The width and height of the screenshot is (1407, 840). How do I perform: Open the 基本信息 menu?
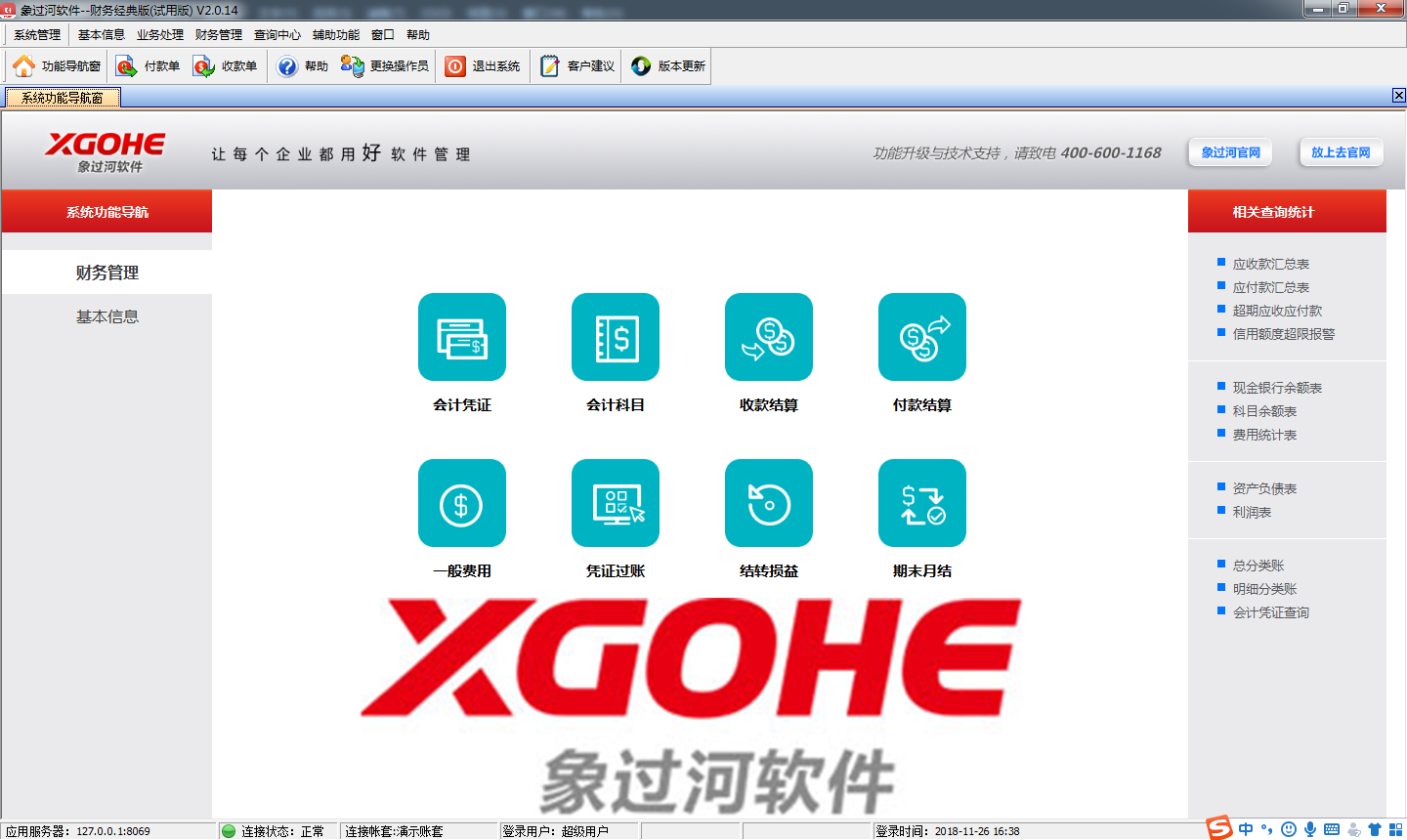pyautogui.click(x=102, y=35)
